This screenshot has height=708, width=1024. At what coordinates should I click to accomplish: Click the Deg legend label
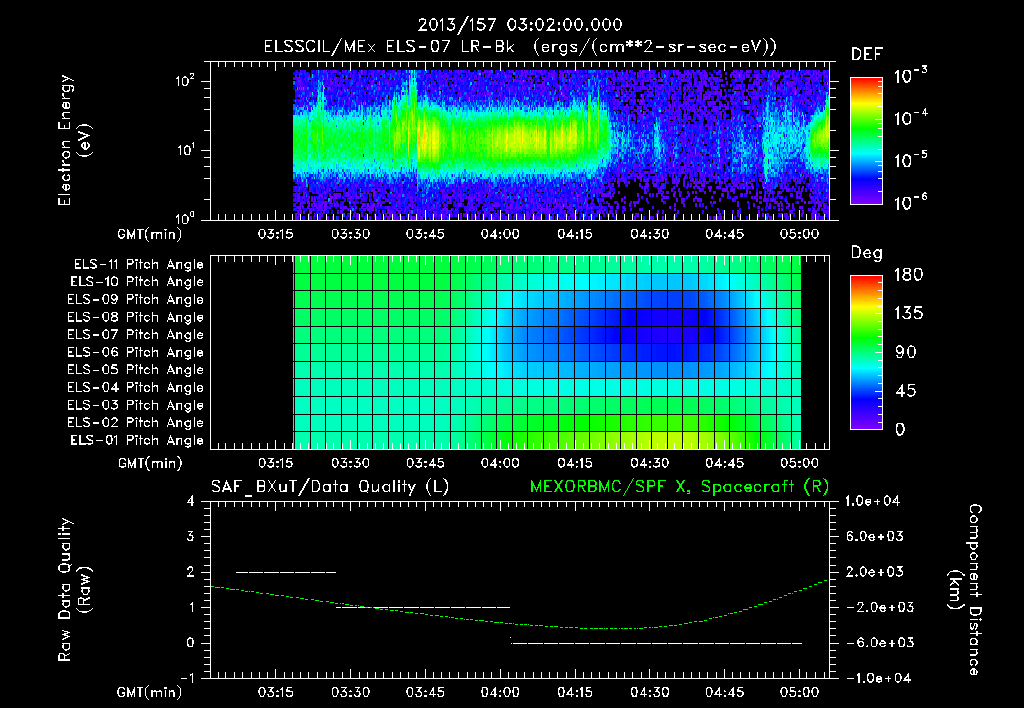click(867, 253)
